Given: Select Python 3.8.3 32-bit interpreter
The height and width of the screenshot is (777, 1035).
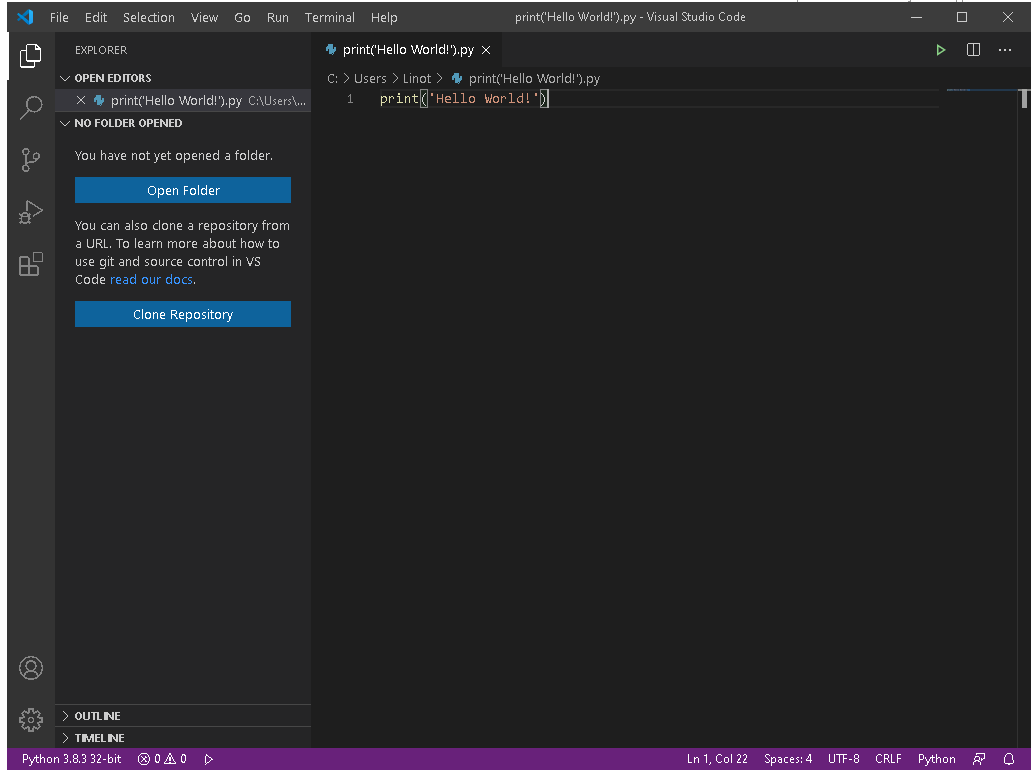Looking at the screenshot, I should [x=71, y=759].
